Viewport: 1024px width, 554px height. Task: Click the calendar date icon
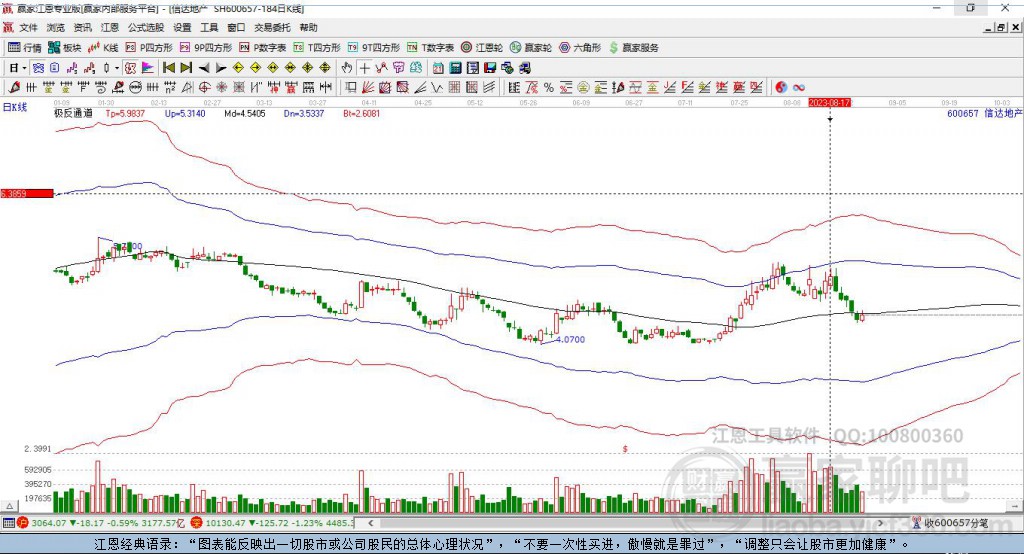[438, 68]
